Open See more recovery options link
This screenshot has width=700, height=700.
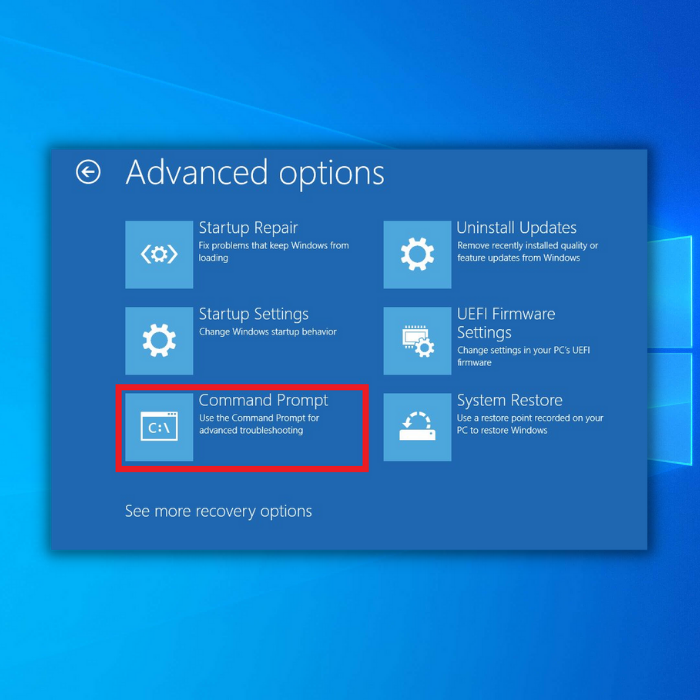click(x=218, y=511)
